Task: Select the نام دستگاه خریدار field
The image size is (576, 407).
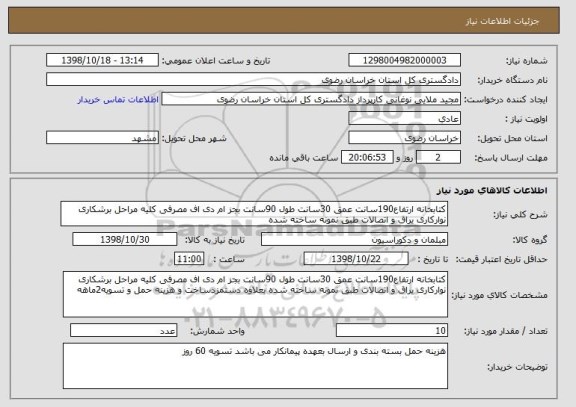Action: (253, 80)
